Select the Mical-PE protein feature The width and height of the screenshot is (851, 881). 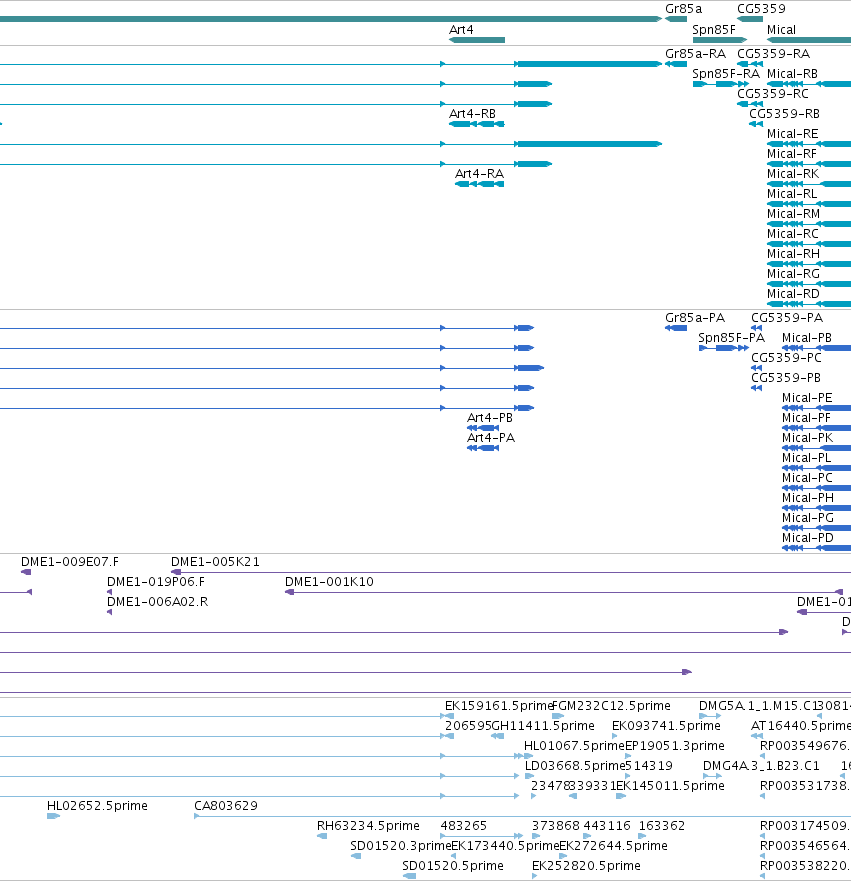(816, 408)
